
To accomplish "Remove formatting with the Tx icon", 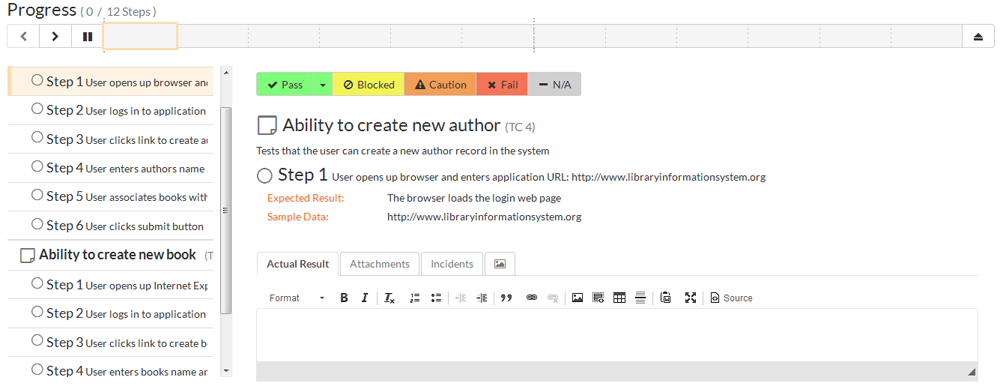I will (x=390, y=298).
